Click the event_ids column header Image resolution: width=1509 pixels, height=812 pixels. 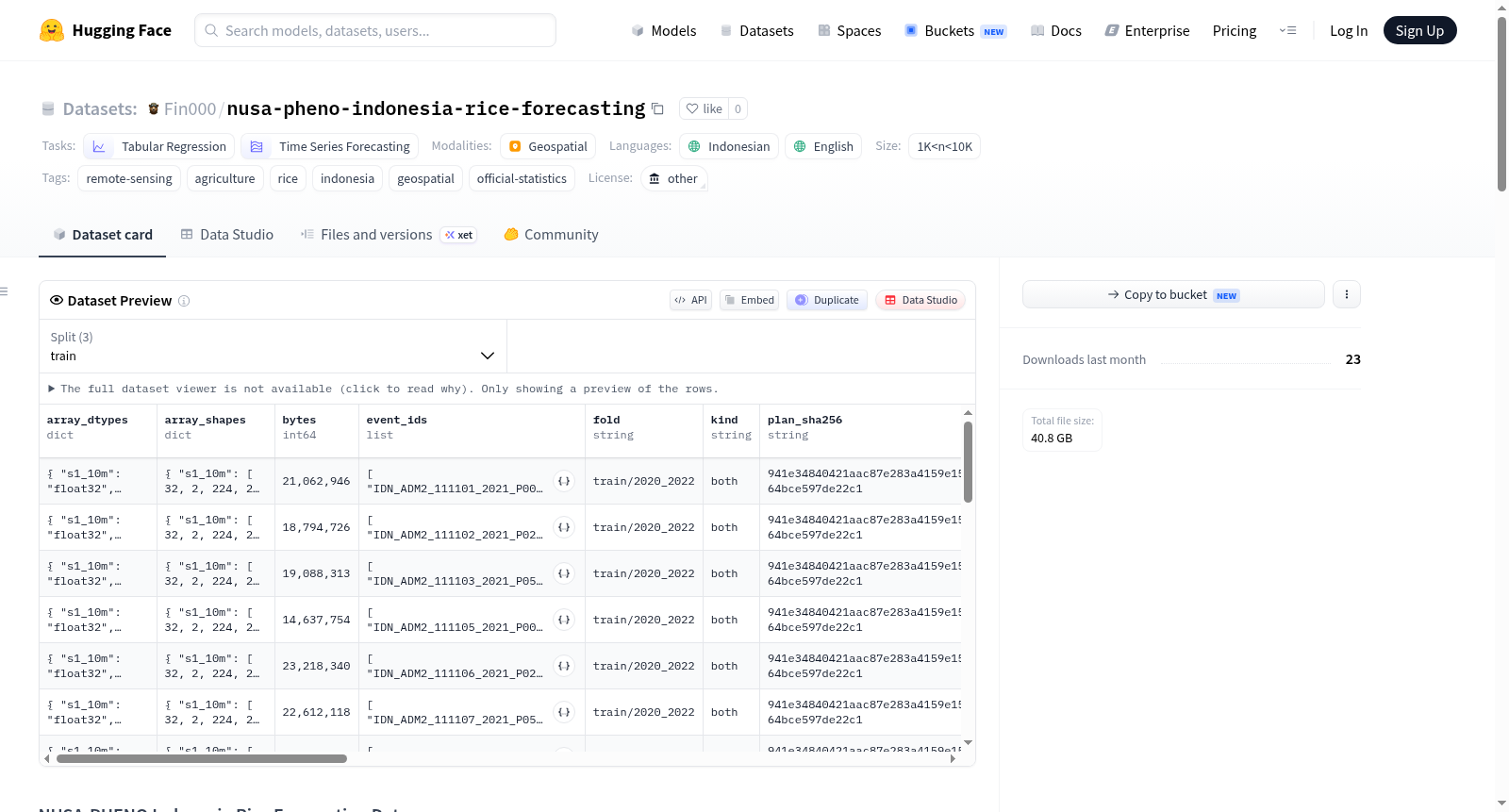tap(396, 420)
